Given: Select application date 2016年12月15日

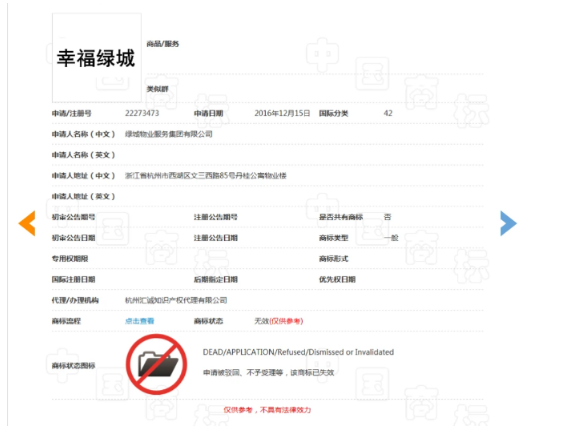Looking at the screenshot, I should pos(282,113).
